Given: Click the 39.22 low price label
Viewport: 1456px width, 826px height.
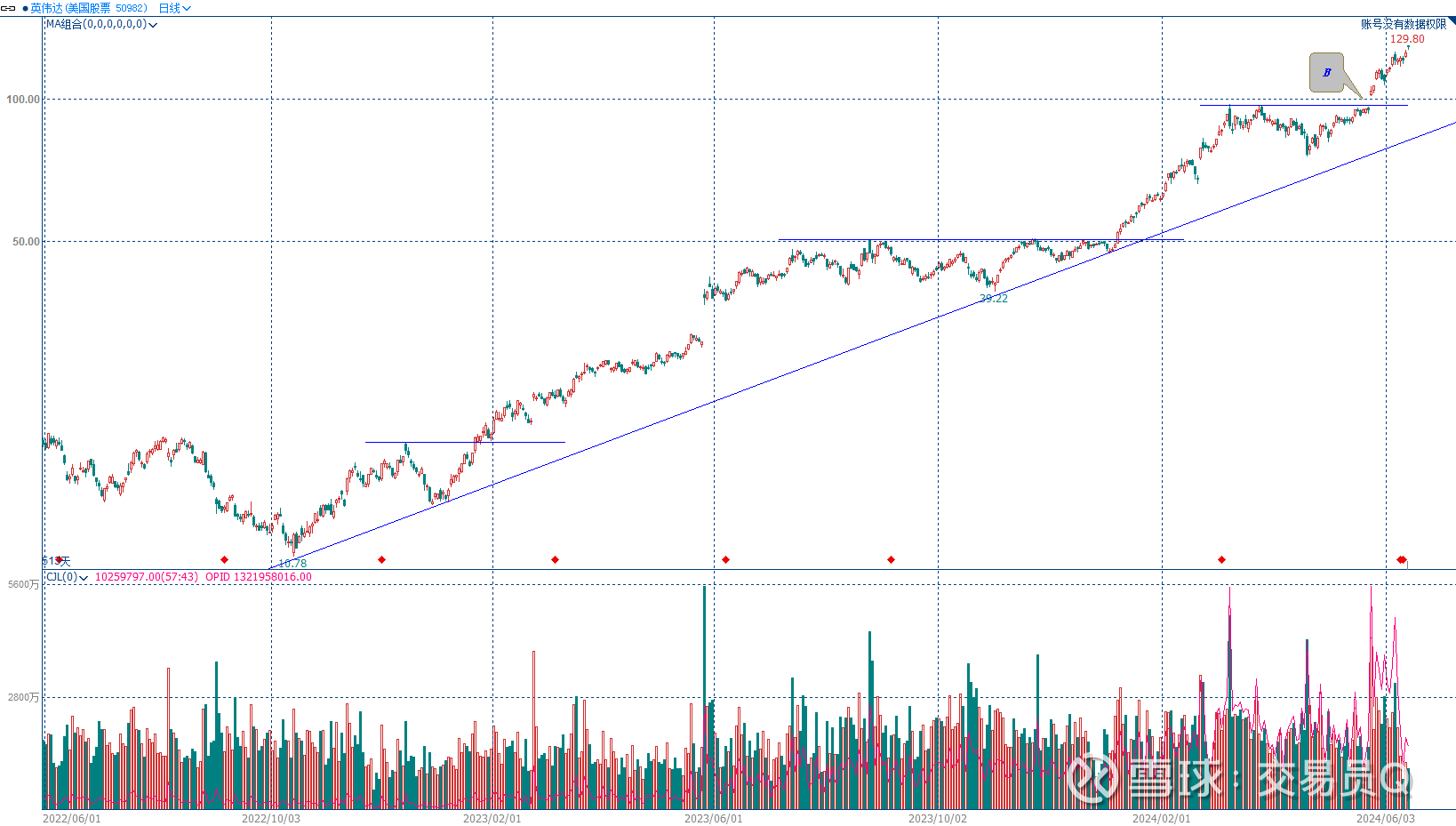Looking at the screenshot, I should point(994,299).
